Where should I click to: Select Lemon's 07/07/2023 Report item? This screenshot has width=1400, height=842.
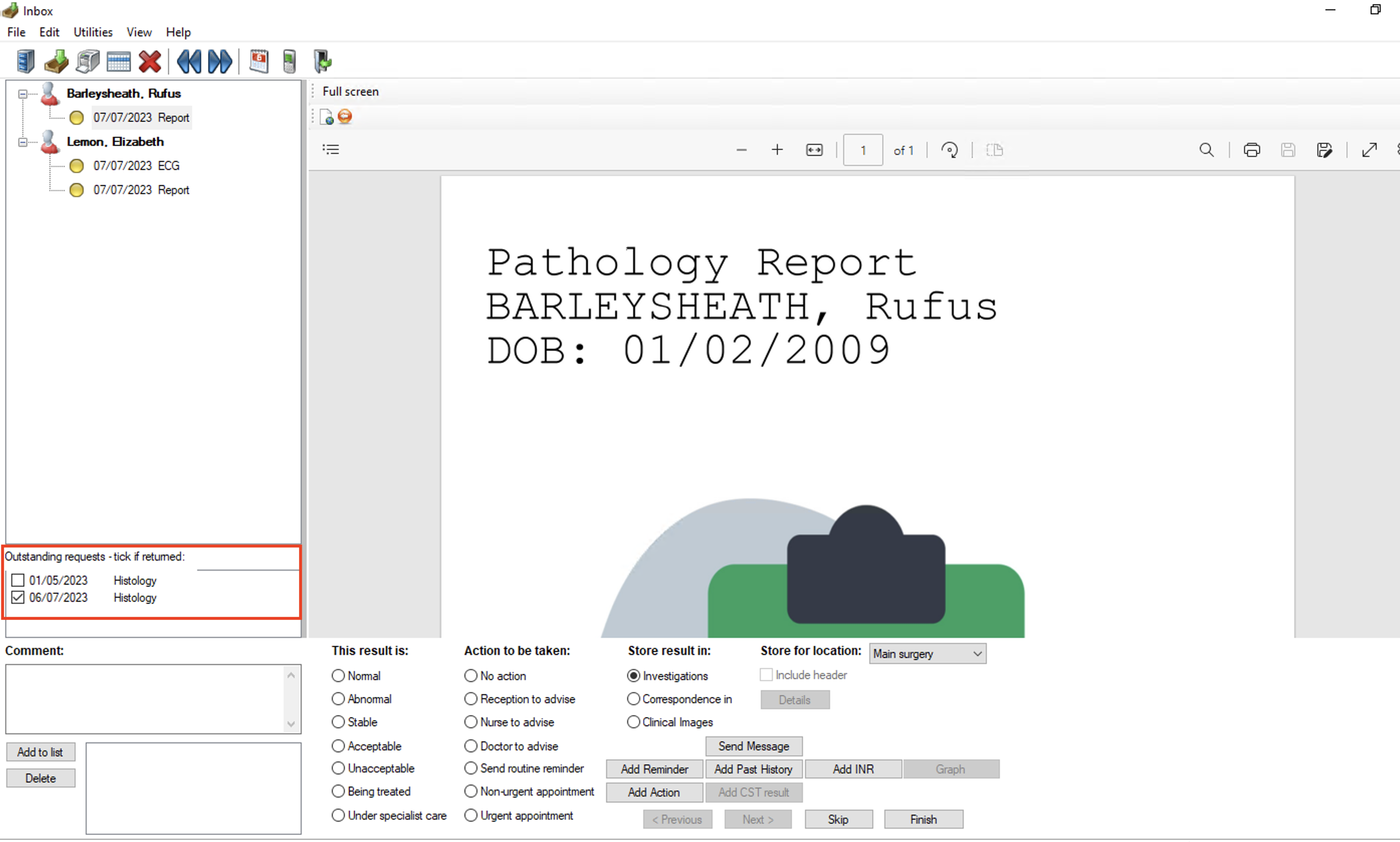pos(141,189)
